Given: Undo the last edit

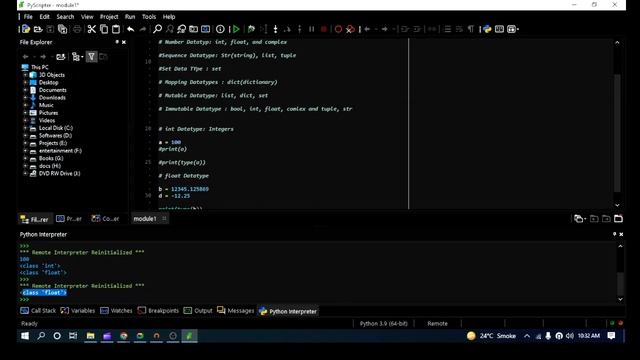Looking at the screenshot, I should [x=131, y=29].
